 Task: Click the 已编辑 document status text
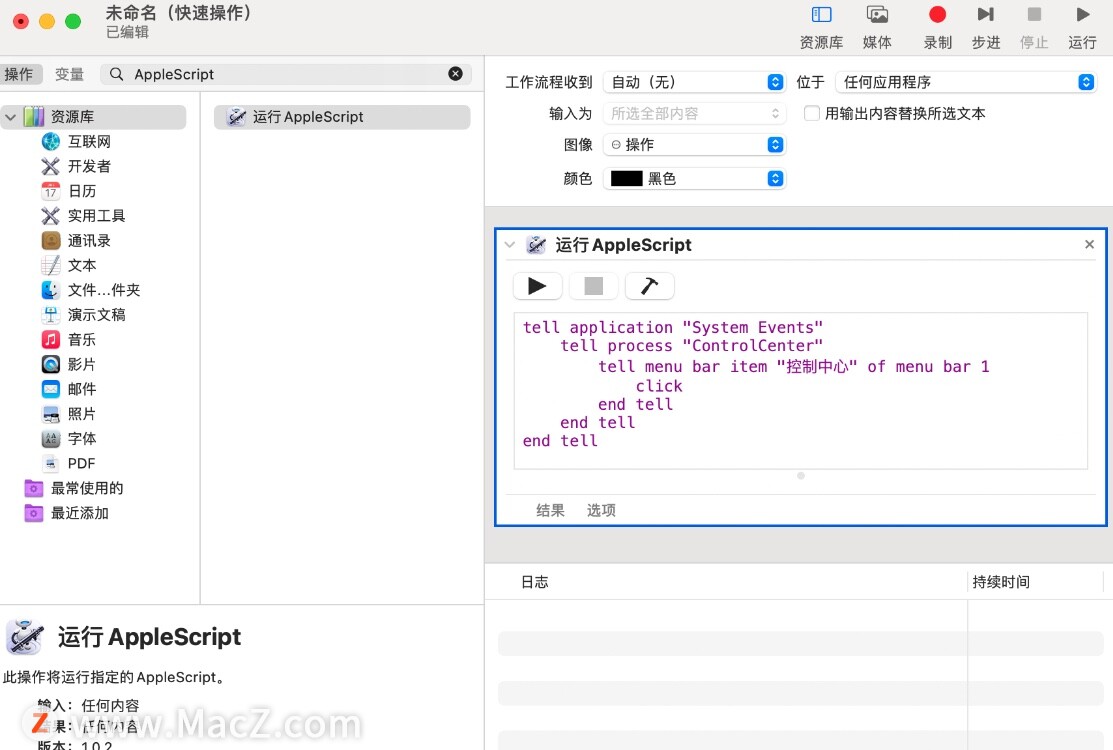click(x=128, y=32)
